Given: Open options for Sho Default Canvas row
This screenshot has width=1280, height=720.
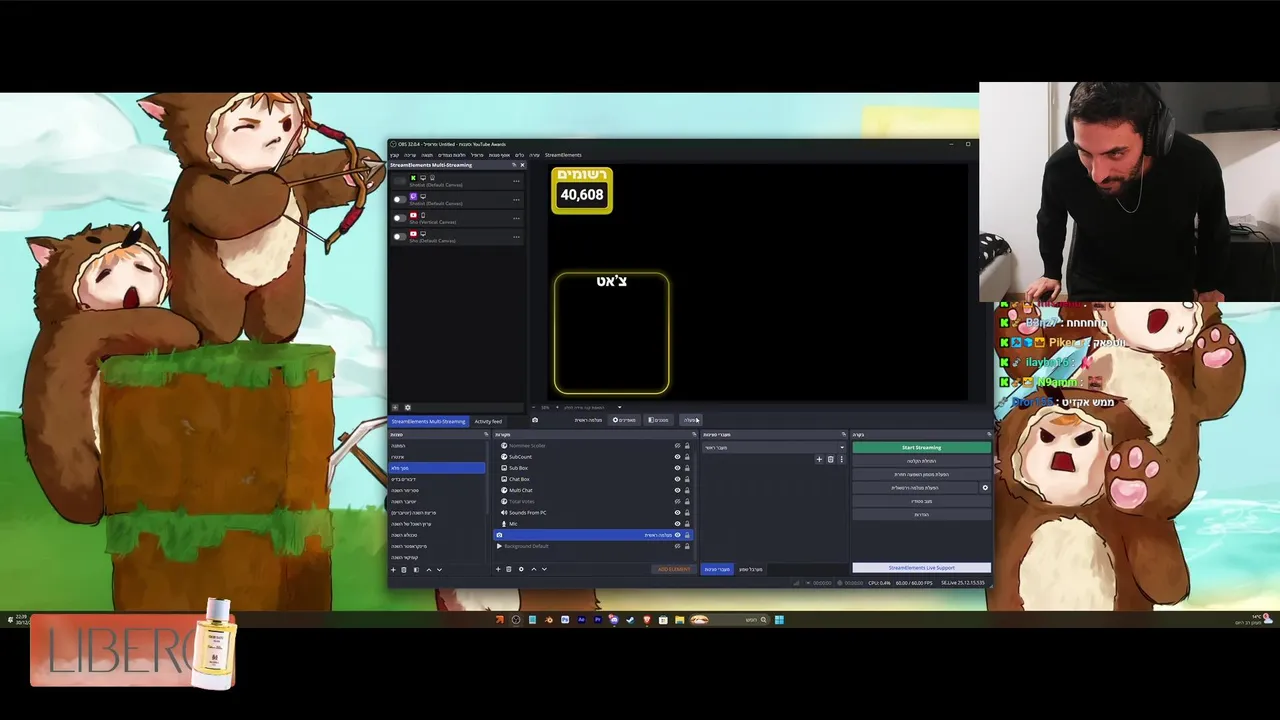Looking at the screenshot, I should pyautogui.click(x=516, y=237).
